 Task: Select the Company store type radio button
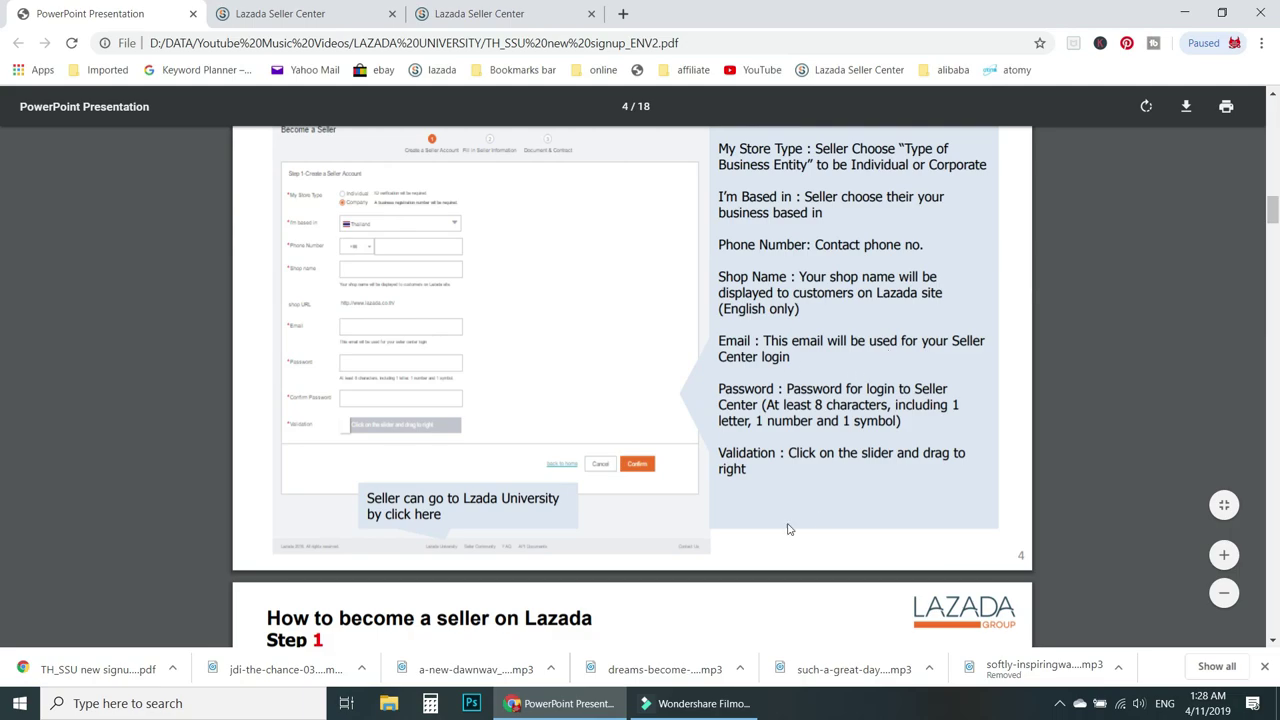click(x=342, y=203)
